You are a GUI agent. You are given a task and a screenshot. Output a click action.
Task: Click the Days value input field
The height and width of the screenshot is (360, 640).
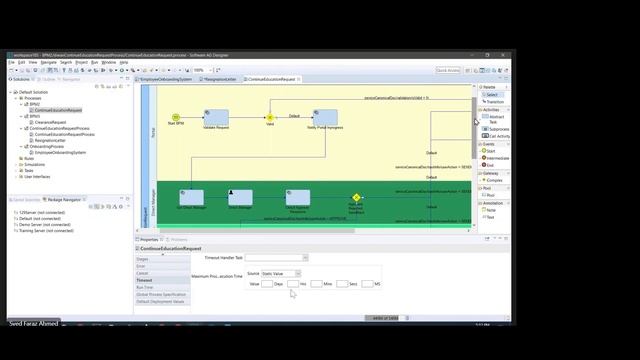tap(267, 284)
